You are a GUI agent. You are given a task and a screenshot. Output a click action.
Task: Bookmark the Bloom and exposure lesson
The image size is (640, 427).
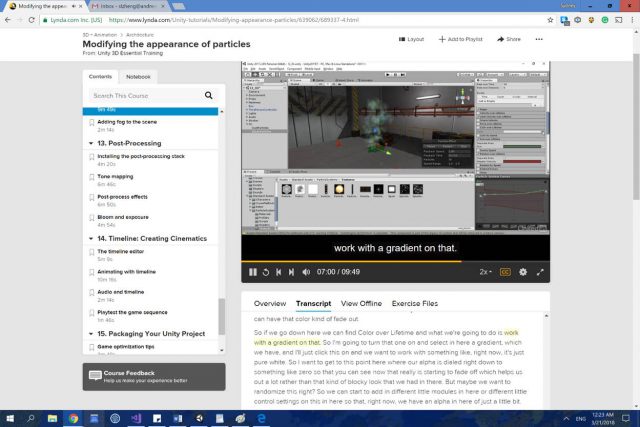(91, 218)
